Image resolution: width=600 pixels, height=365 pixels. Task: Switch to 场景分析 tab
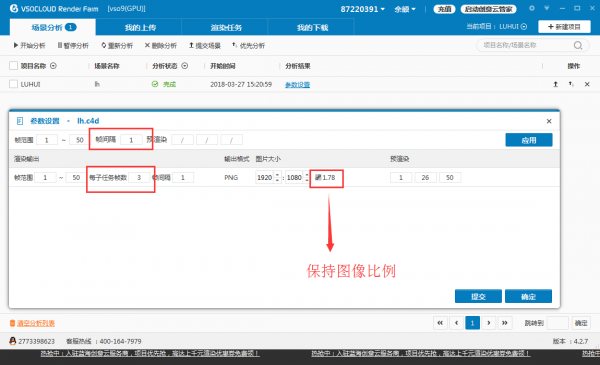(x=52, y=27)
